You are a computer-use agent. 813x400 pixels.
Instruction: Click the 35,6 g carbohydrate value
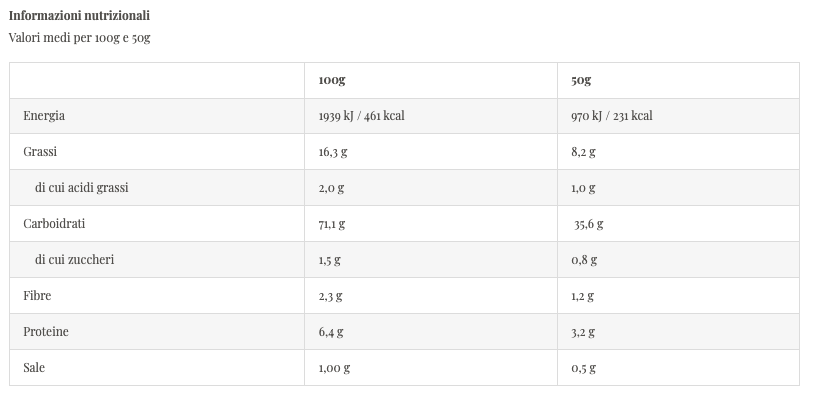[588, 224]
